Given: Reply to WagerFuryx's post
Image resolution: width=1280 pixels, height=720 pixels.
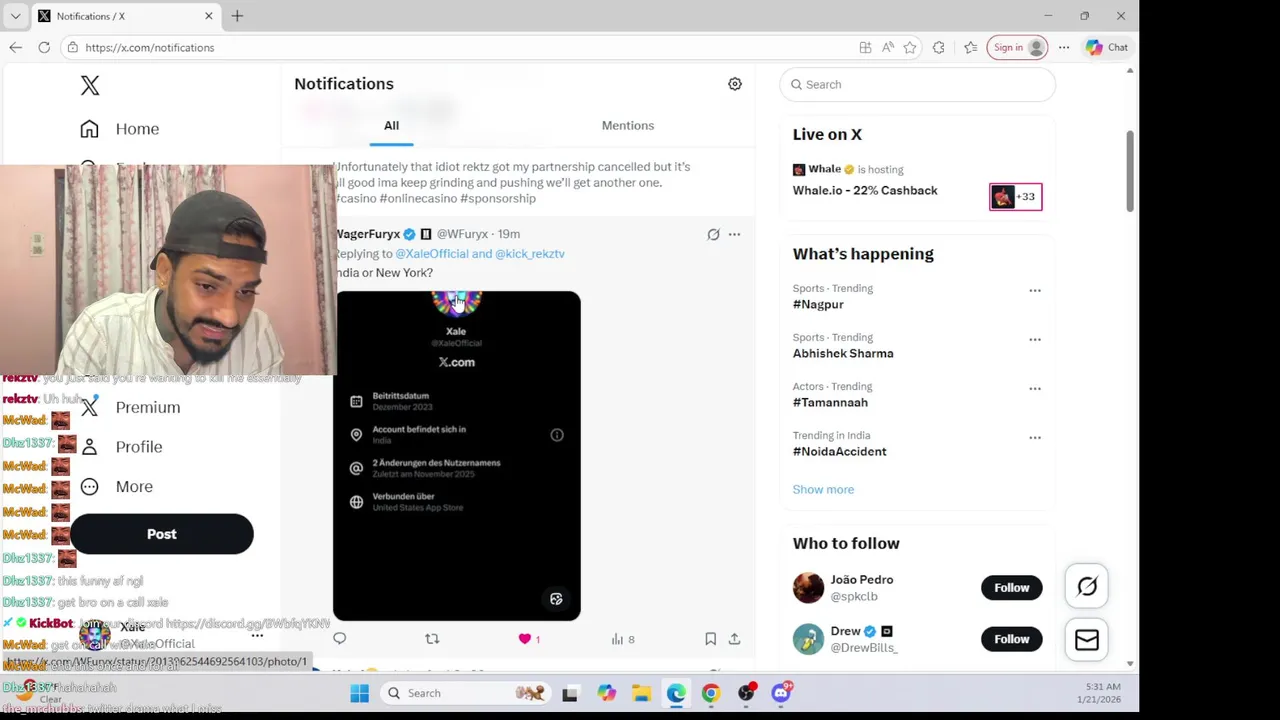Looking at the screenshot, I should [340, 639].
